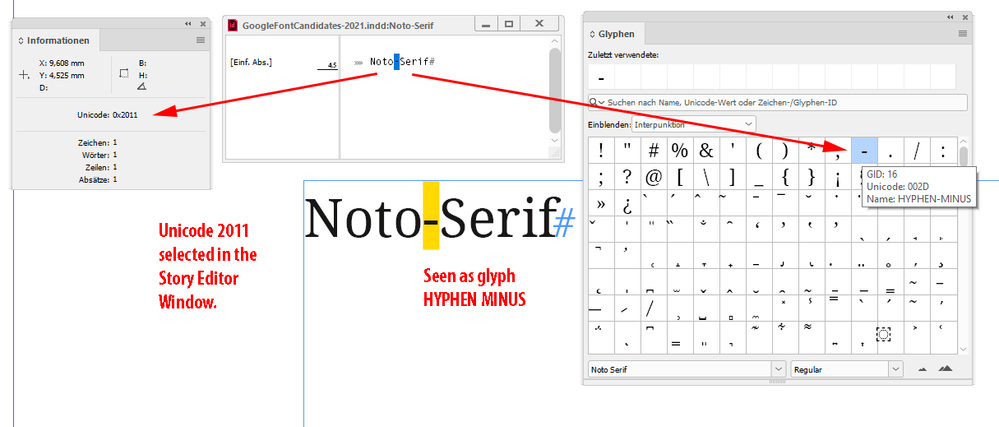Select the at sign @ glyph
This screenshot has height=427, width=999.
coord(654,176)
